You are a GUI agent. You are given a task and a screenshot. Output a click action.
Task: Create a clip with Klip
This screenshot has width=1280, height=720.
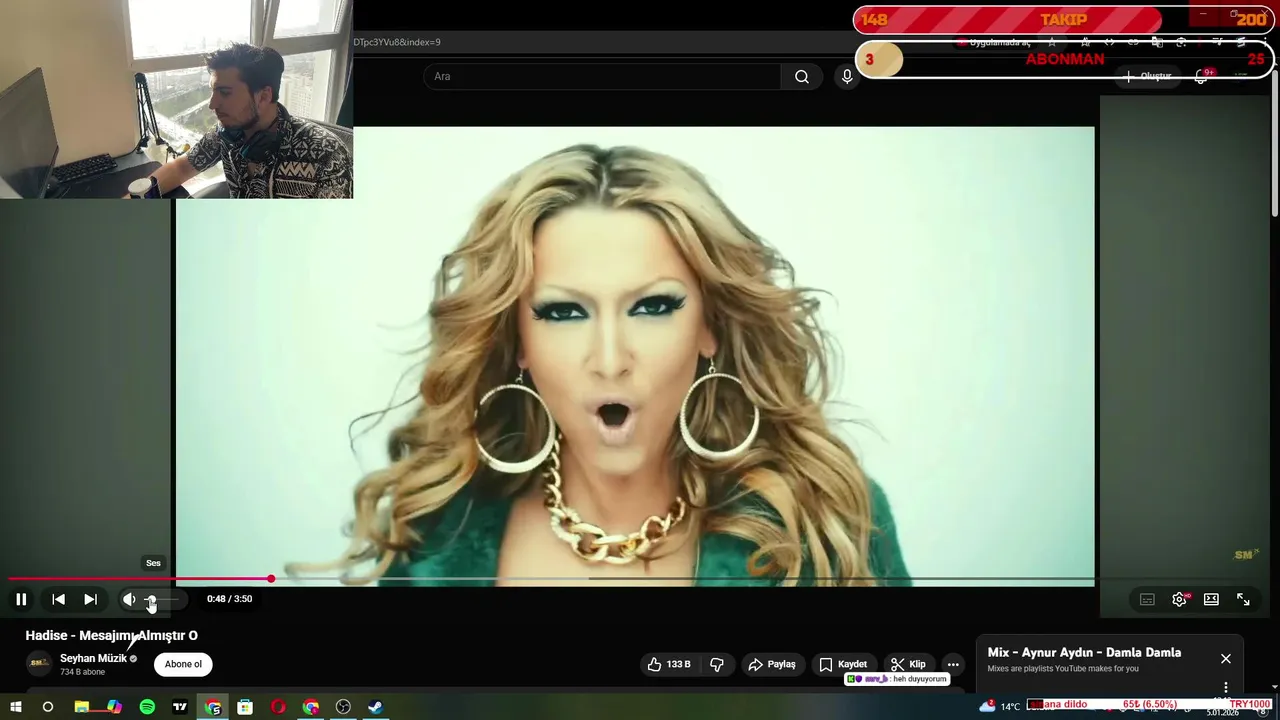tap(908, 664)
